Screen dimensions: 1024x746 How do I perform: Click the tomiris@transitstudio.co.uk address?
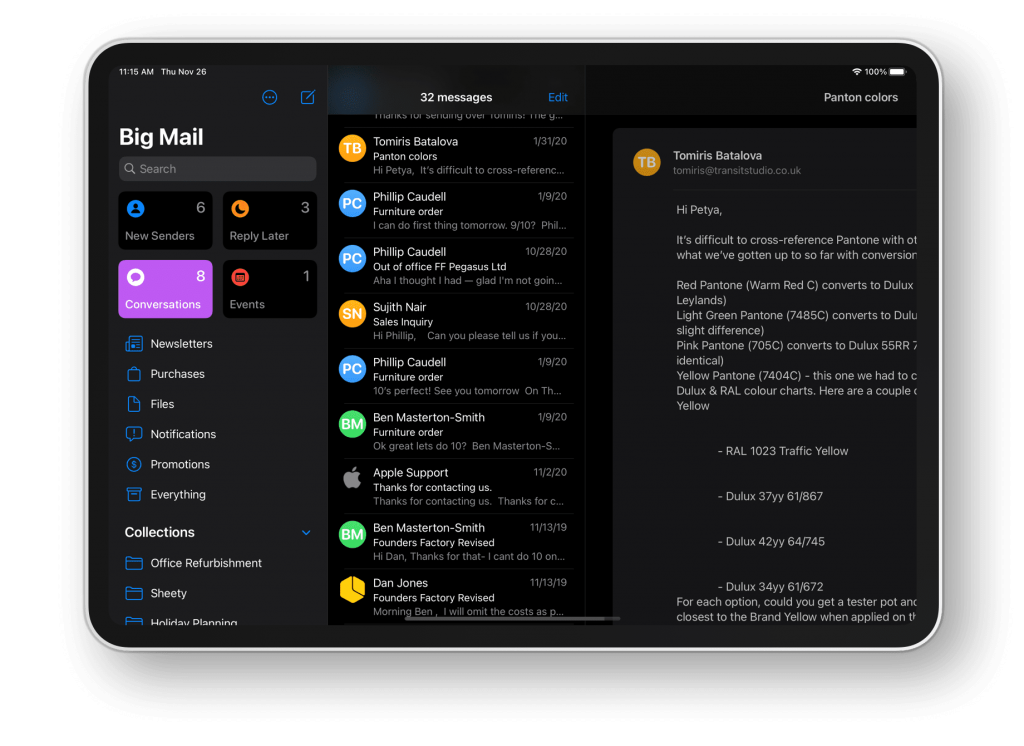pos(737,170)
